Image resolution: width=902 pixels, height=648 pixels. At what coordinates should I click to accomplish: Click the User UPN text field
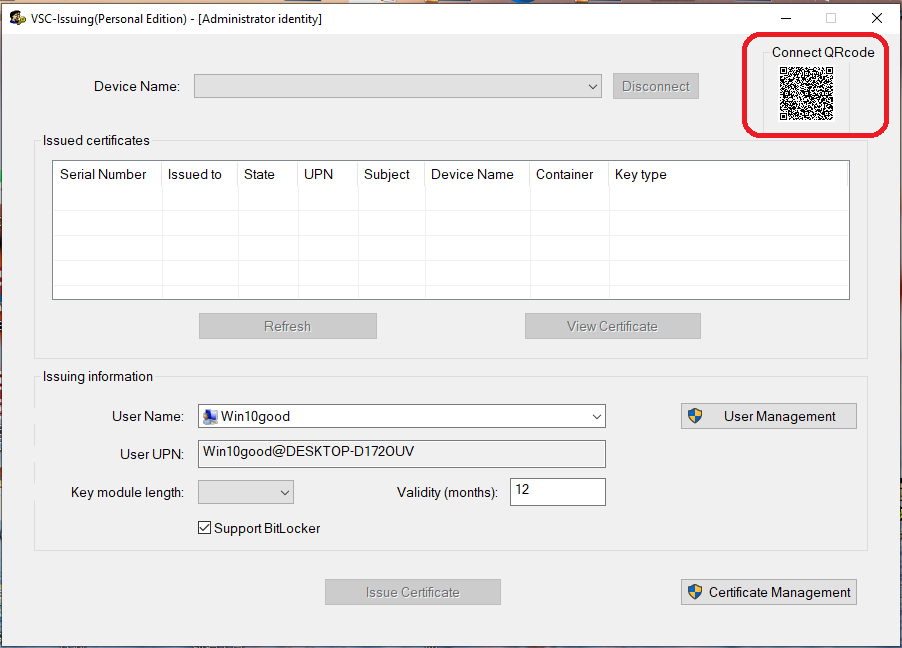point(401,453)
